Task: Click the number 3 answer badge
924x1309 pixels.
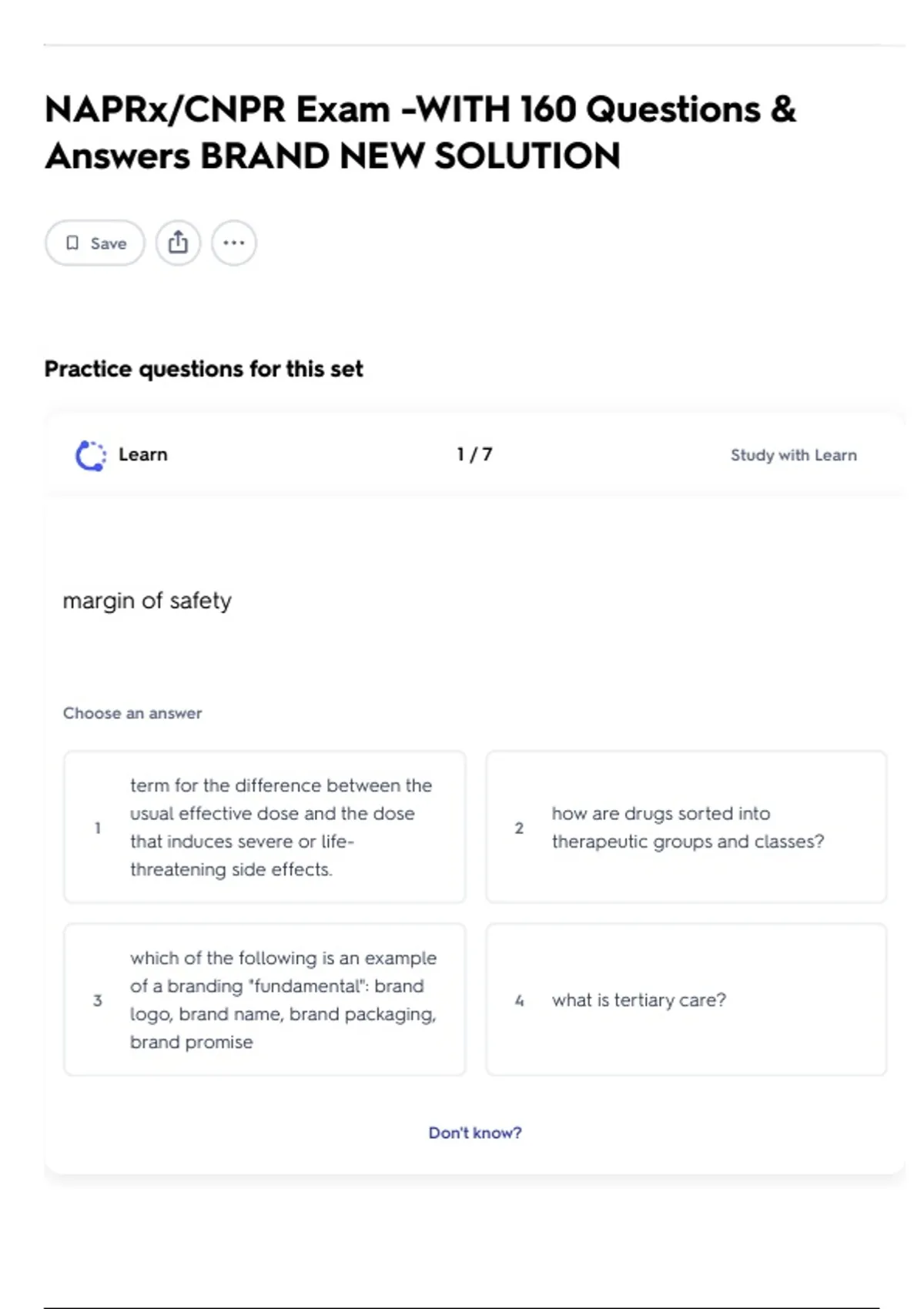Action: (98, 1000)
